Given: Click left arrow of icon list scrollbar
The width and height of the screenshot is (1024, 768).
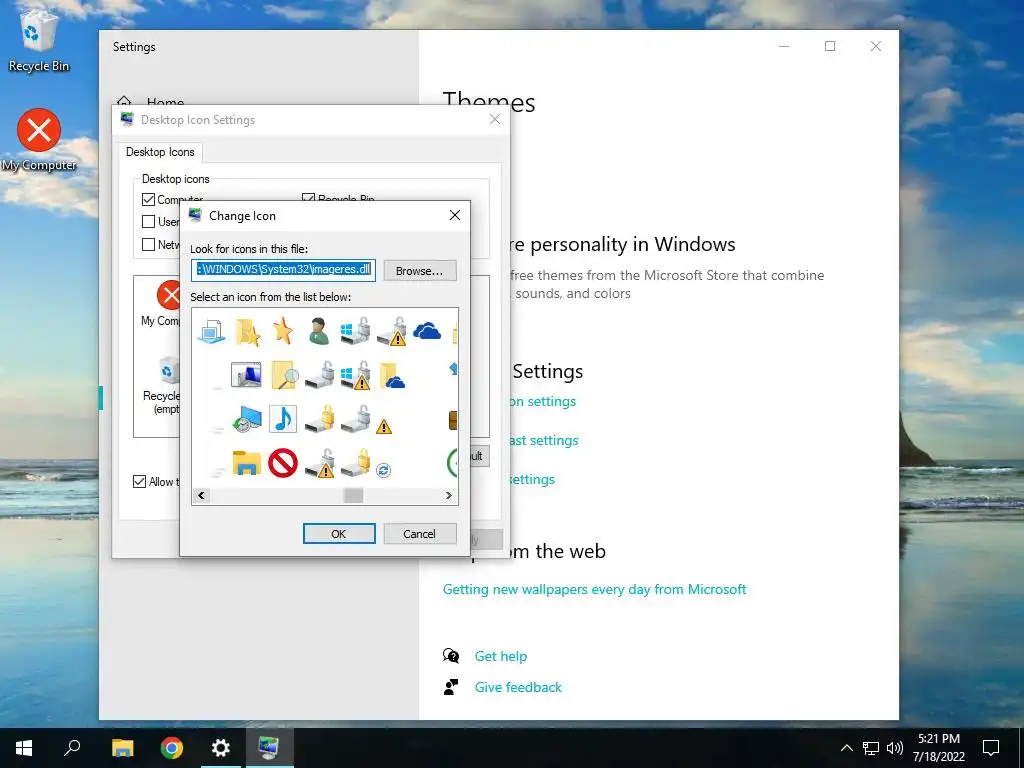Looking at the screenshot, I should pyautogui.click(x=201, y=496).
